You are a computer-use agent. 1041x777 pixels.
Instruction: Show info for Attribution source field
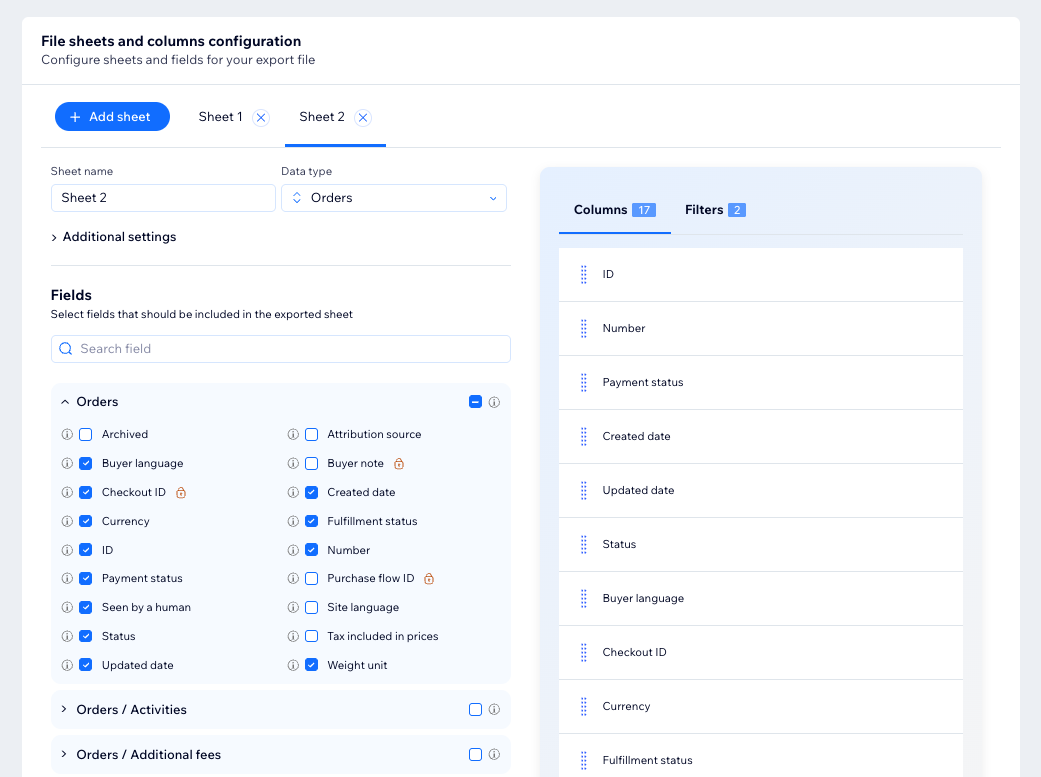(293, 434)
